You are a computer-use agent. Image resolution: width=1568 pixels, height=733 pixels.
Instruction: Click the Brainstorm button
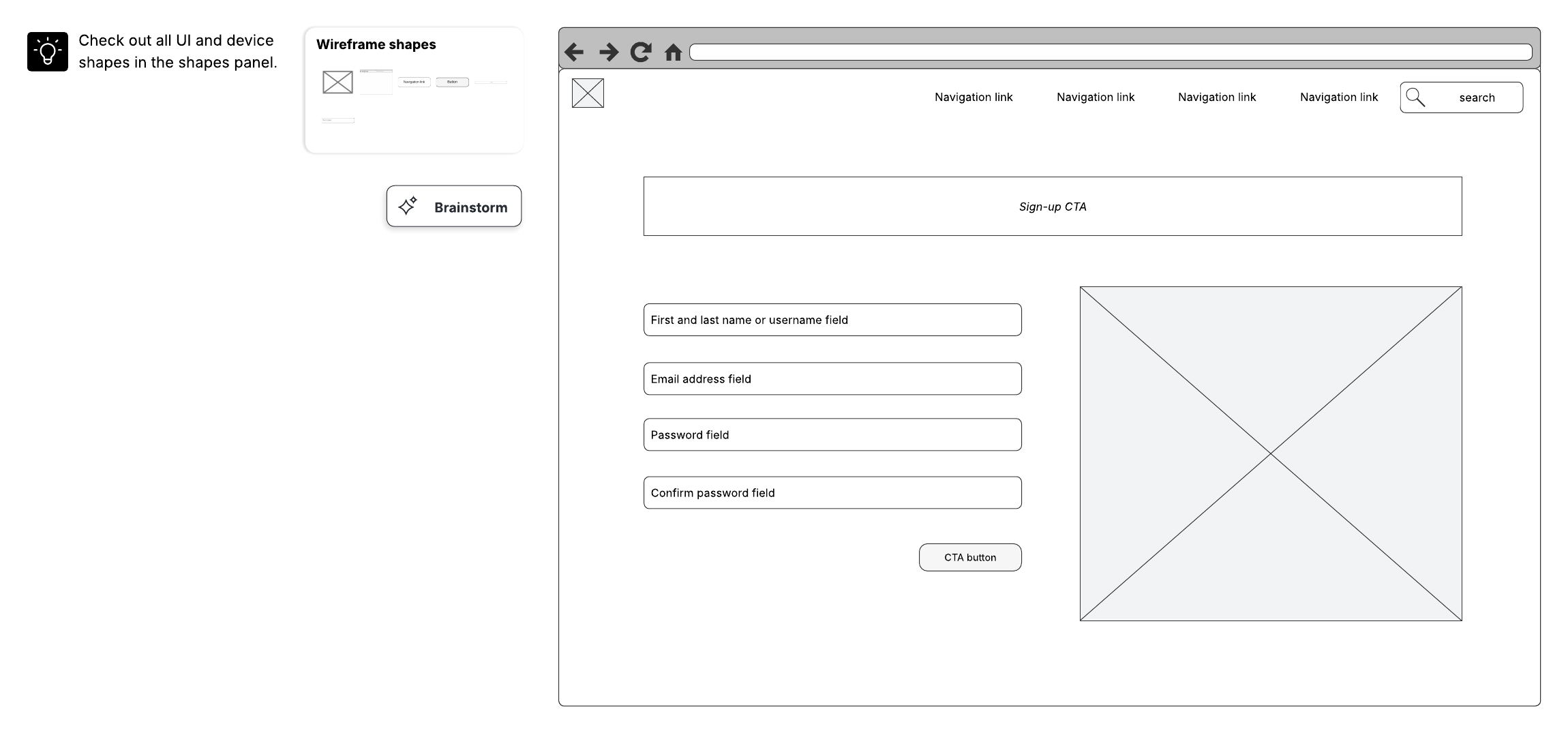454,207
